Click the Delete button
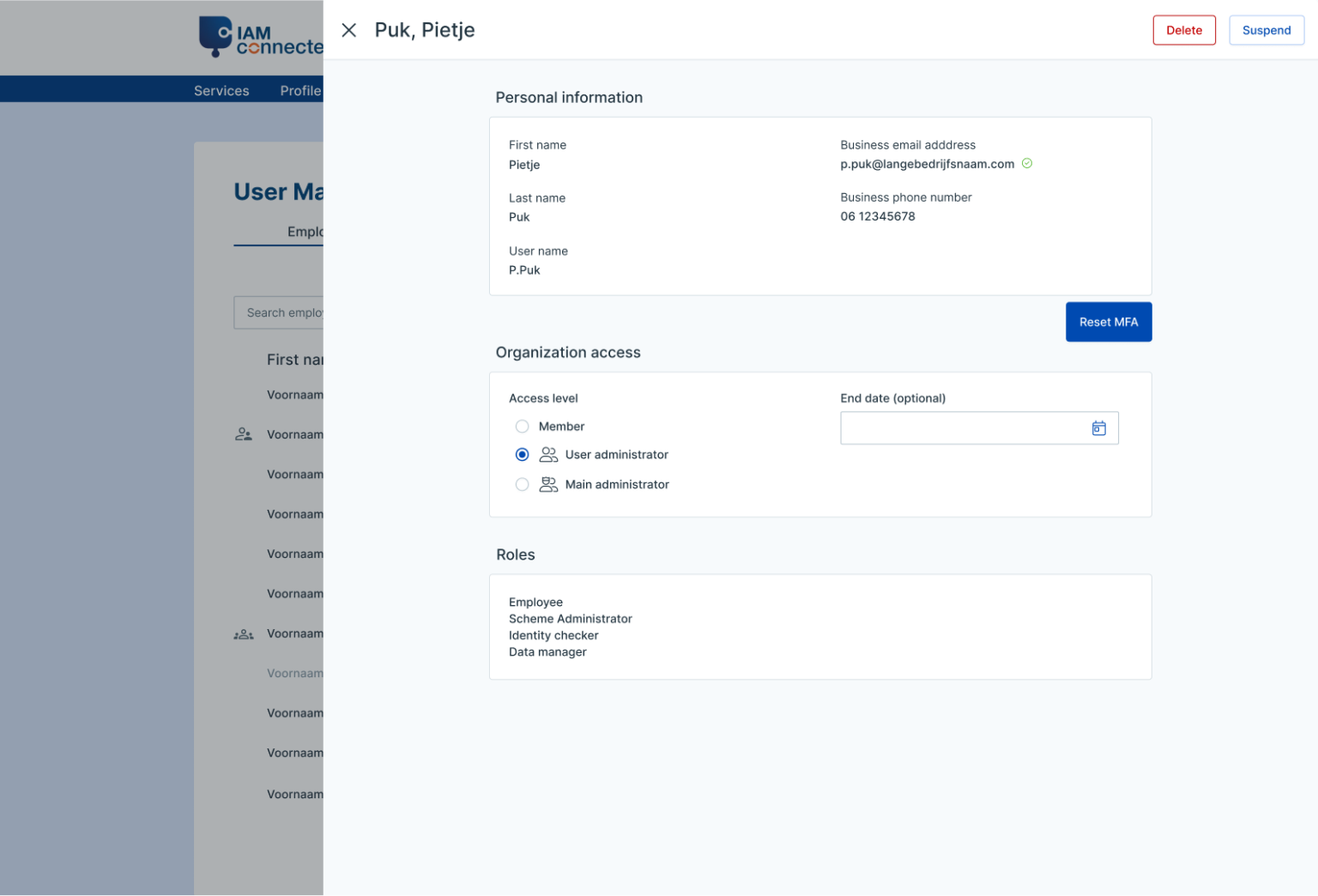 pyautogui.click(x=1184, y=30)
